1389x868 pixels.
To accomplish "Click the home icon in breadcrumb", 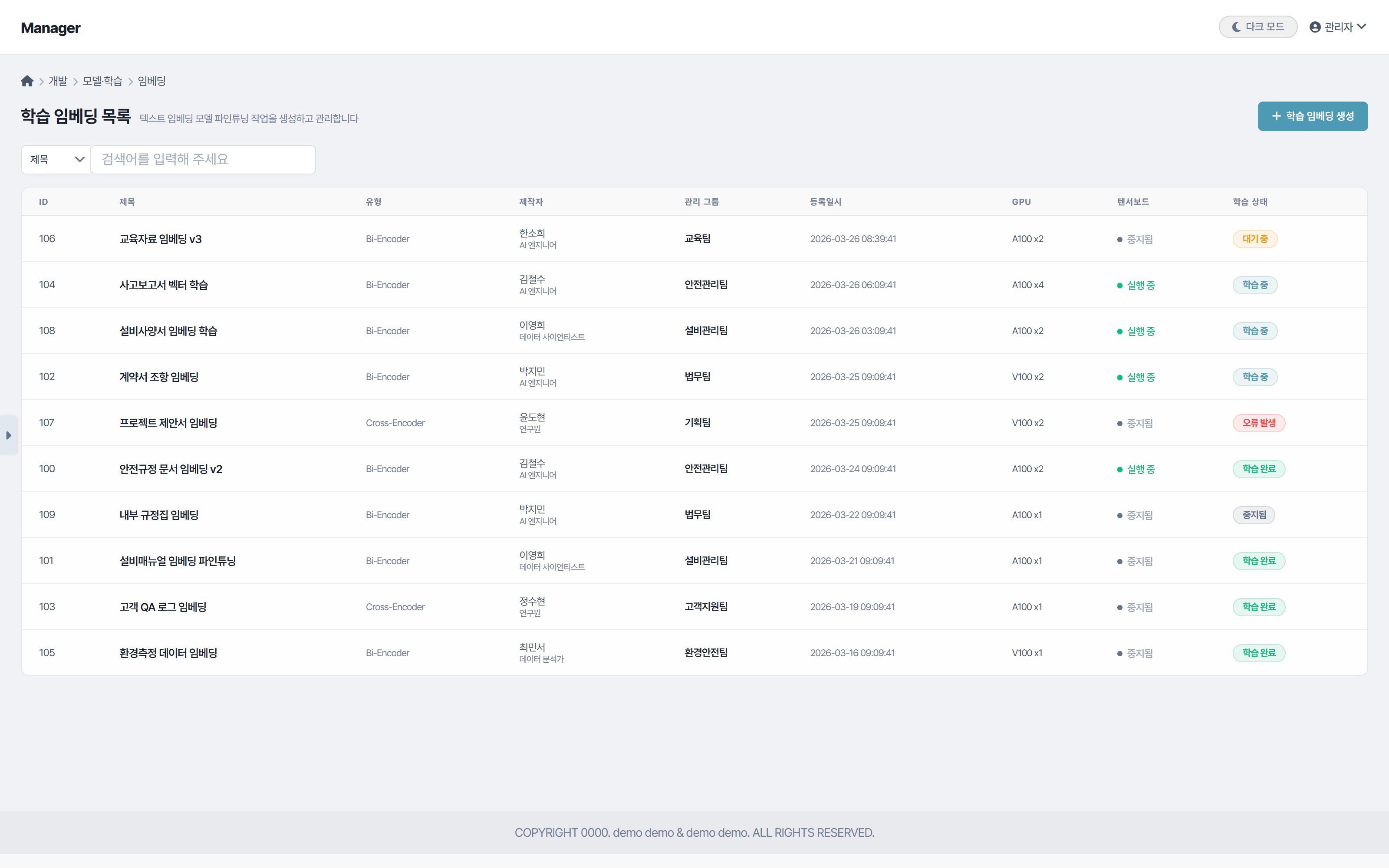I will (x=27, y=81).
